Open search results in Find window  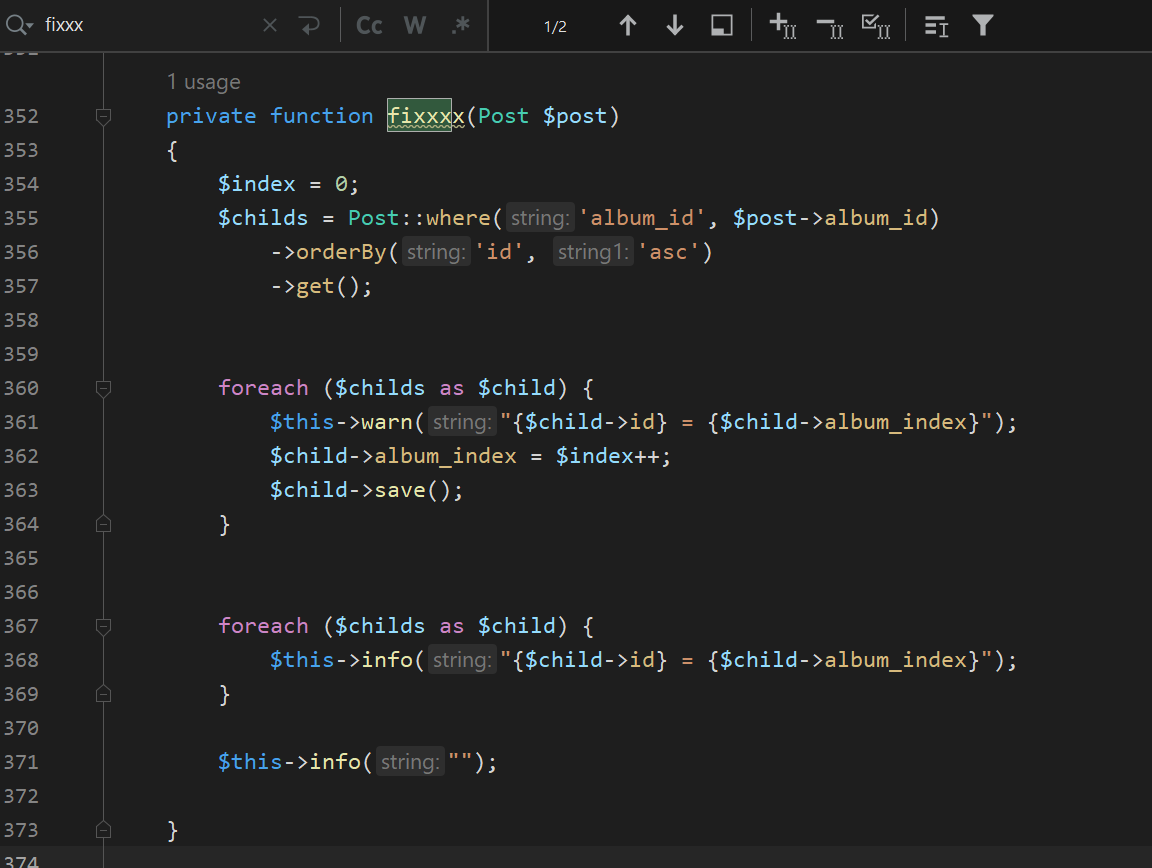(722, 26)
